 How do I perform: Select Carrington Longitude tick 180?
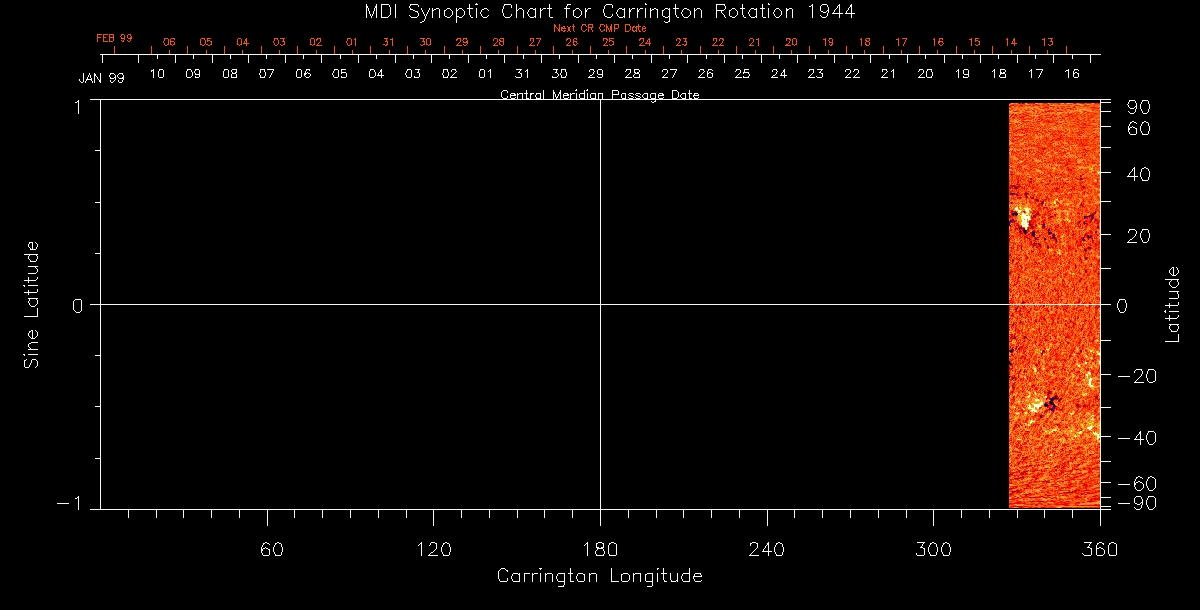pyautogui.click(x=600, y=549)
